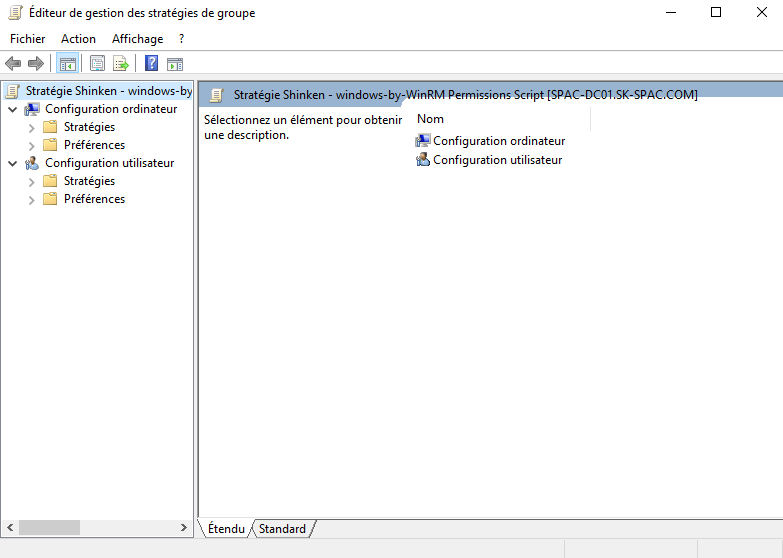Select Configuration utilisateur in right pane list
The height and width of the screenshot is (558, 783).
click(497, 160)
